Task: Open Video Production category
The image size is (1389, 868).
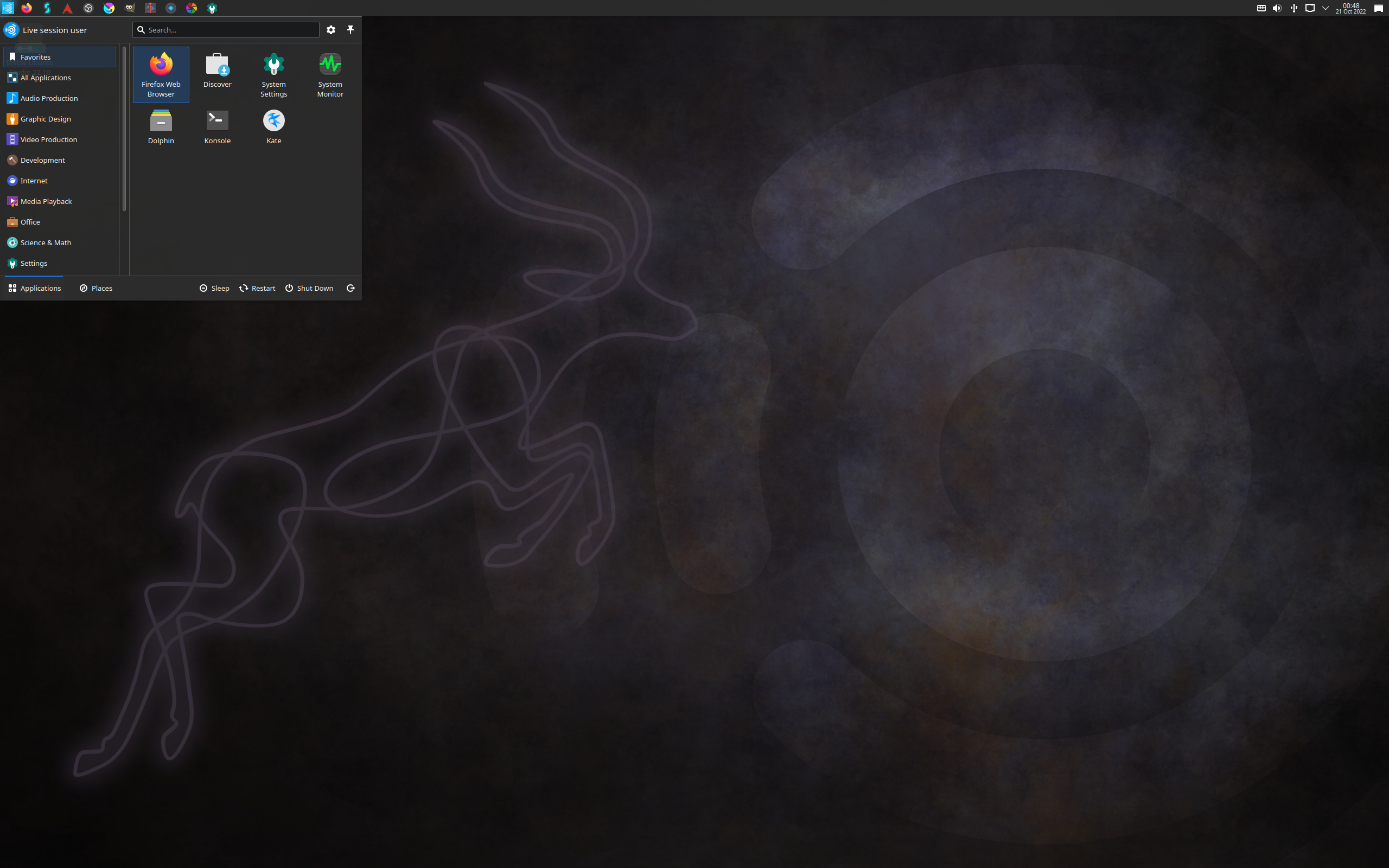Action: point(60,139)
